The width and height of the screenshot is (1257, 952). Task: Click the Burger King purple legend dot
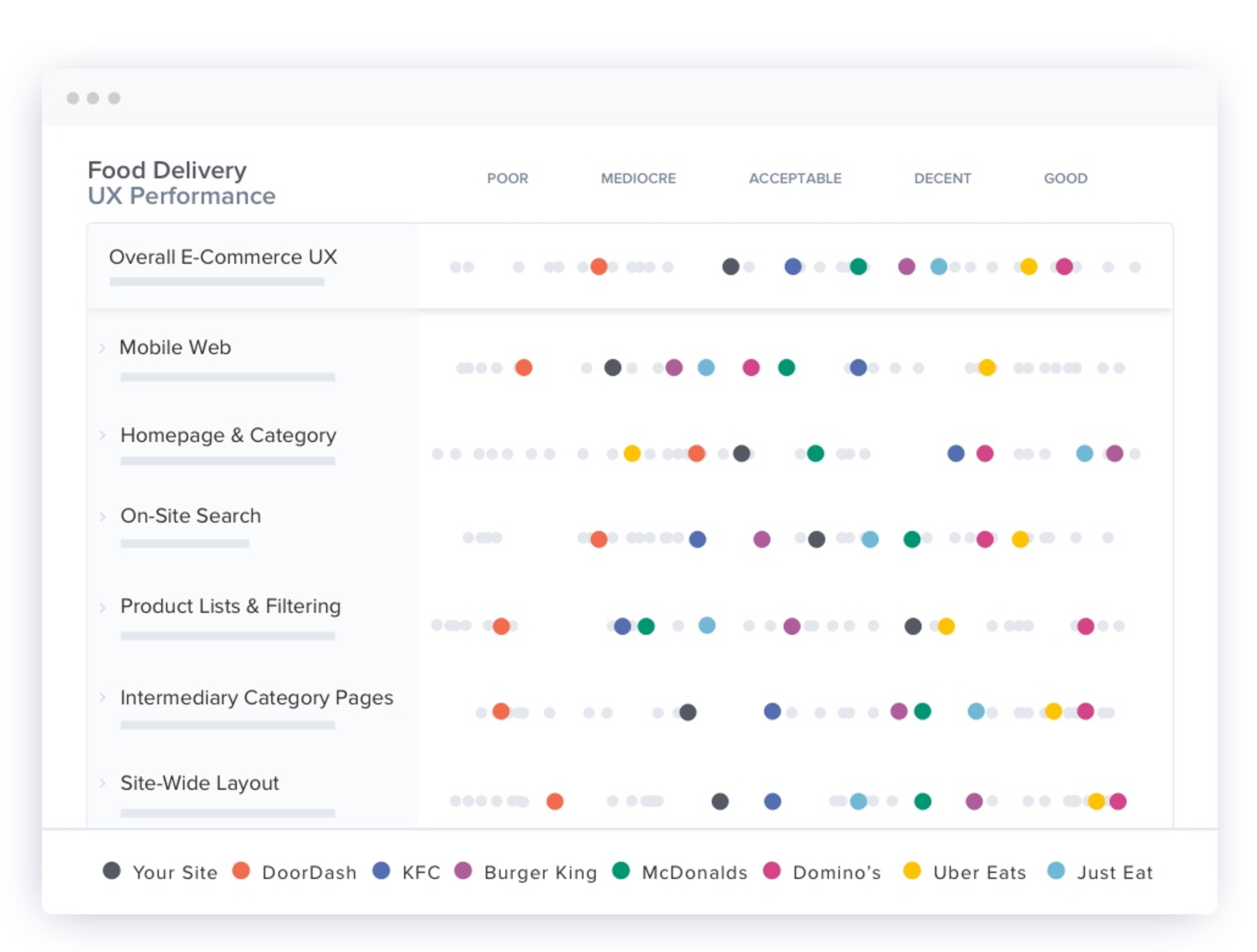(x=463, y=871)
